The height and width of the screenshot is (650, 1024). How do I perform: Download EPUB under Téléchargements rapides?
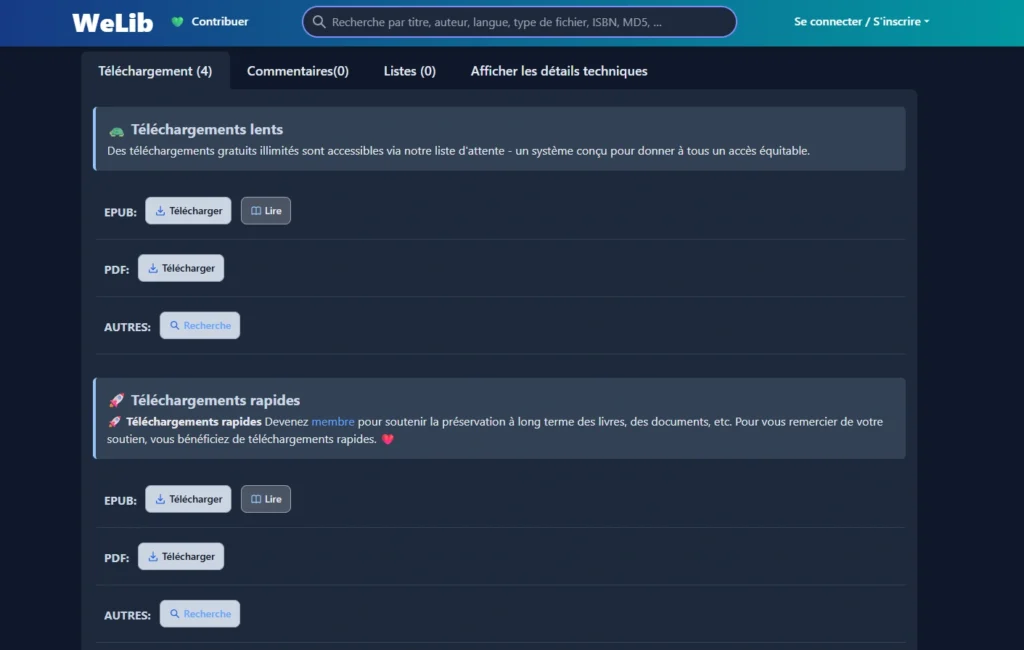[188, 499]
